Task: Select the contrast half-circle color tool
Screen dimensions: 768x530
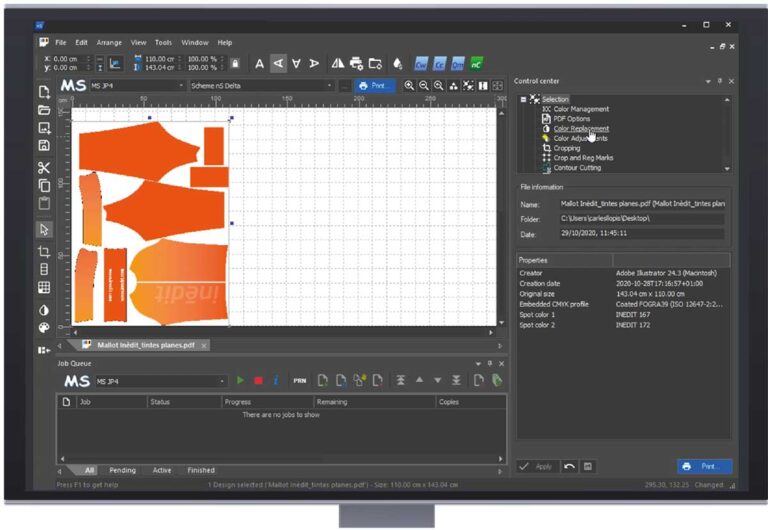Action: [x=44, y=311]
